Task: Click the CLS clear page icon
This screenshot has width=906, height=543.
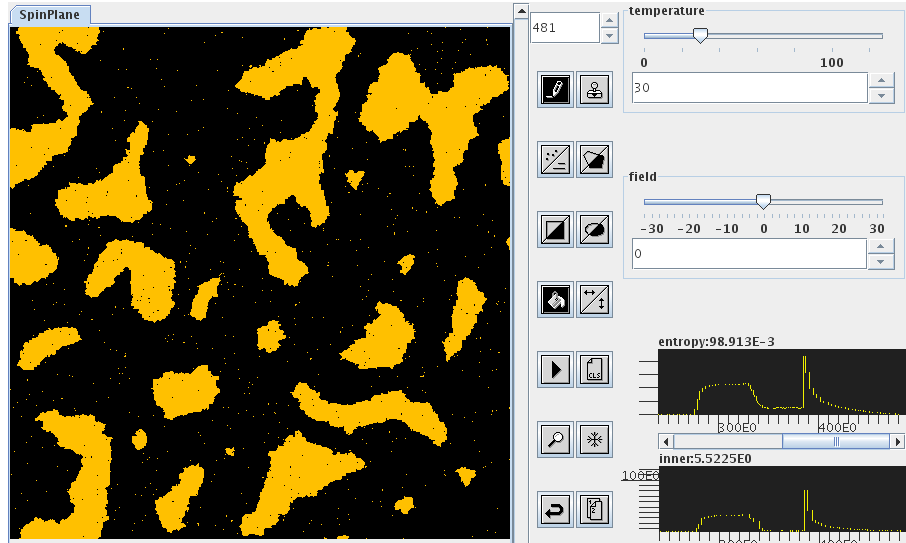Action: coord(594,369)
